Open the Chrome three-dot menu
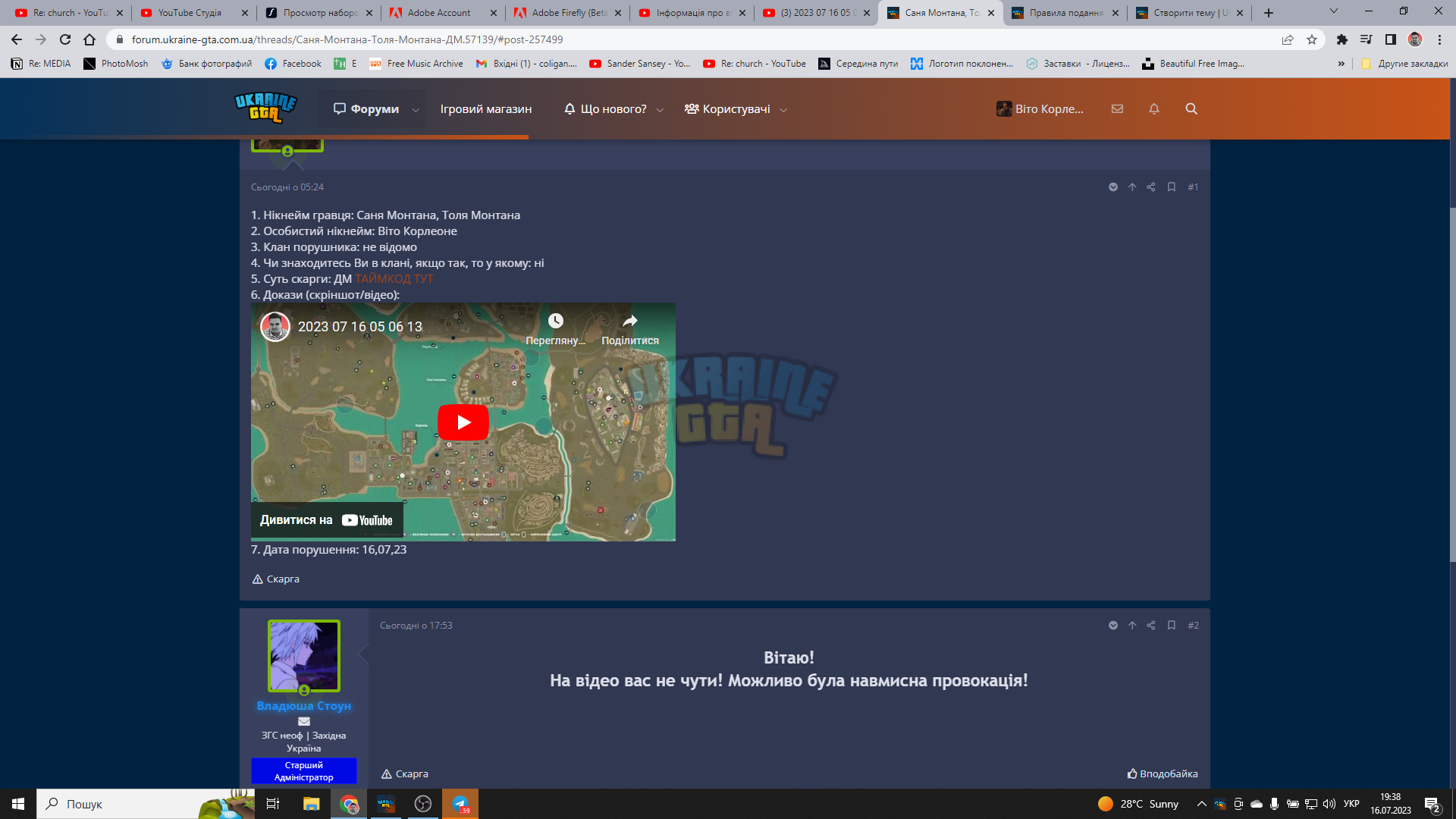This screenshot has height=819, width=1456. click(x=1439, y=39)
